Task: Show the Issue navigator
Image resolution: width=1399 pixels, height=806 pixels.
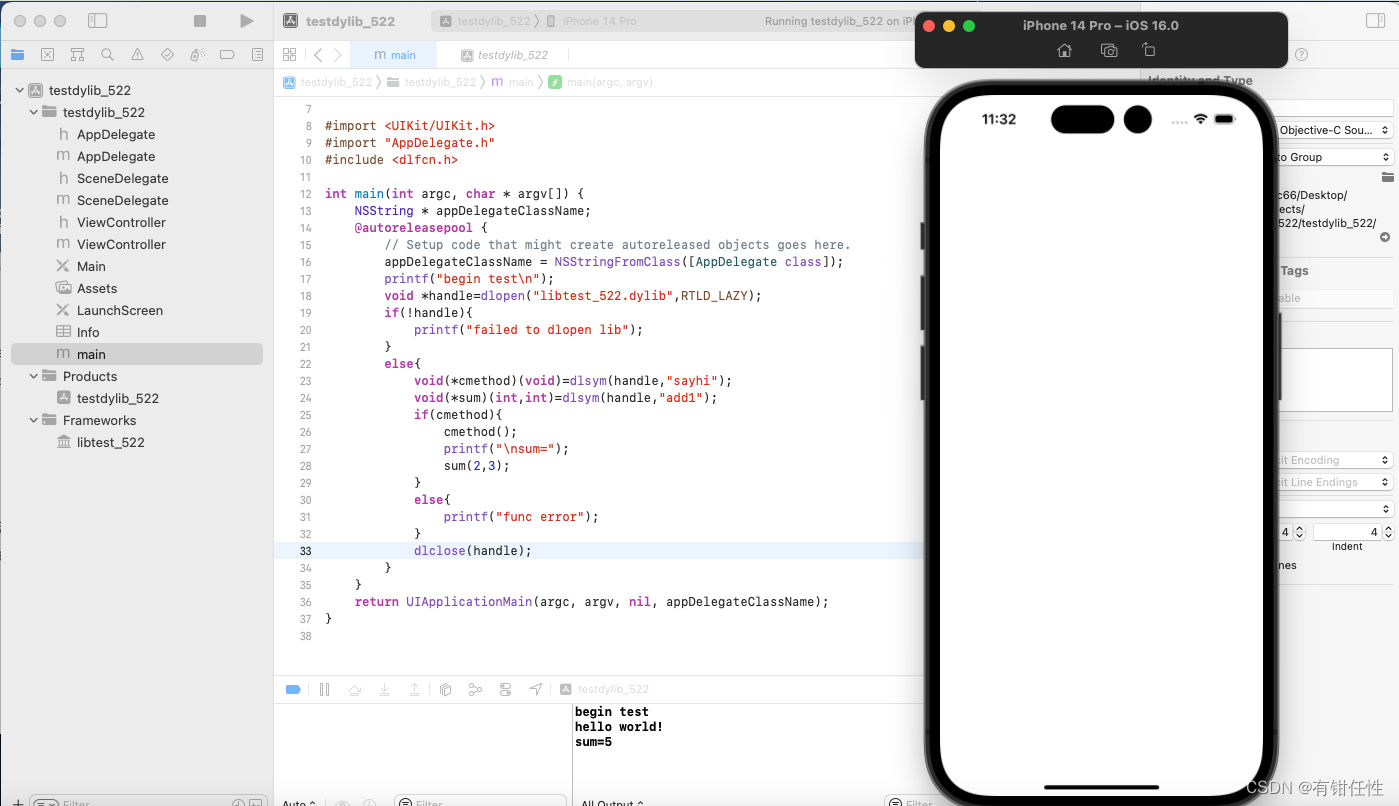Action: pyautogui.click(x=137, y=54)
